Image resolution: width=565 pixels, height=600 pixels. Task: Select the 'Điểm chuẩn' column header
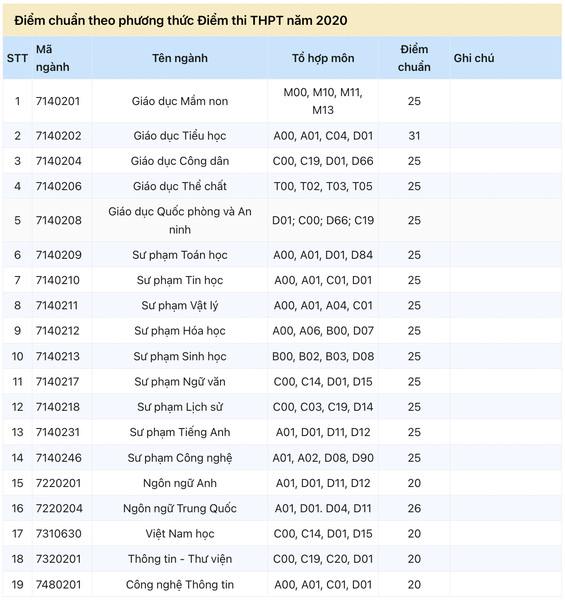click(x=414, y=58)
